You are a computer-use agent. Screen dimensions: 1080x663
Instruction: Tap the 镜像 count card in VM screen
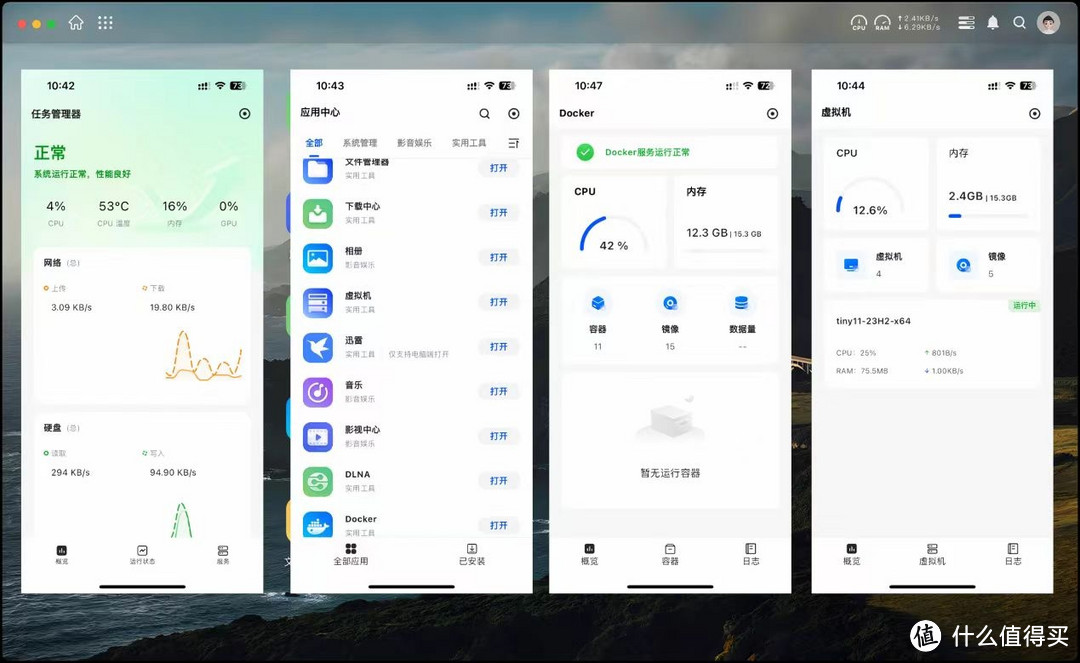click(988, 265)
